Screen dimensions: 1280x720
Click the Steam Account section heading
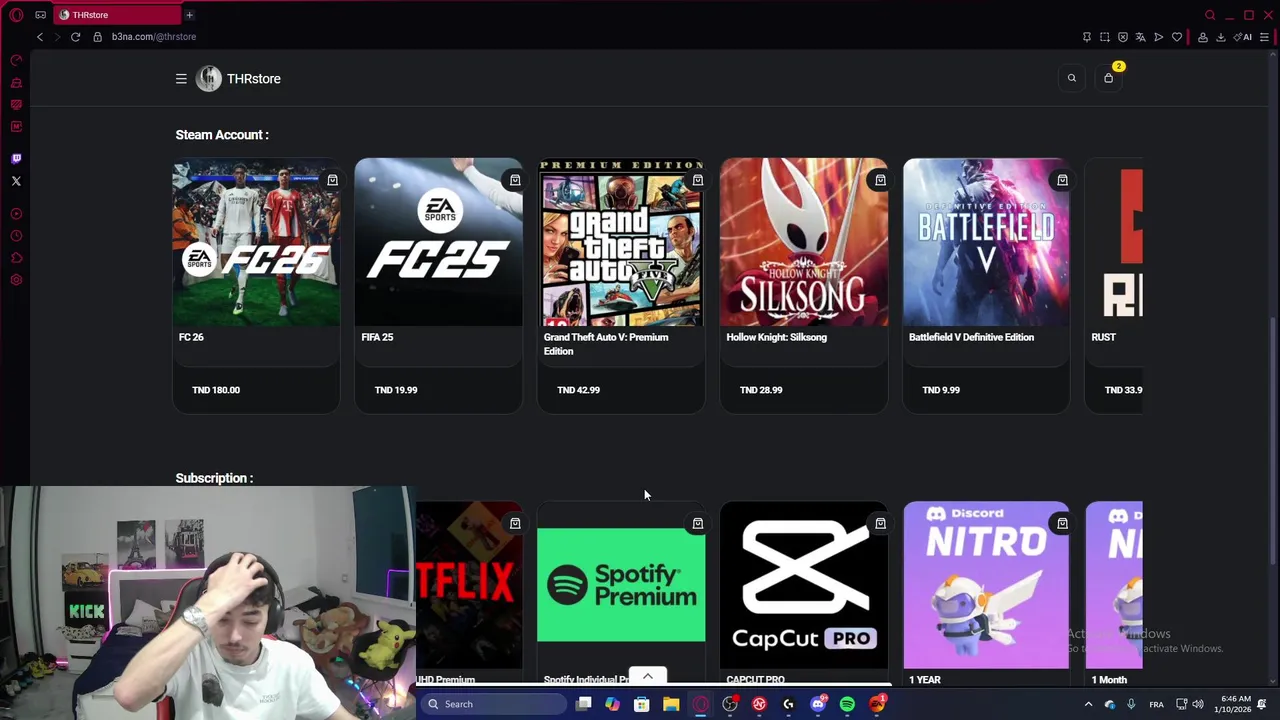pos(222,135)
